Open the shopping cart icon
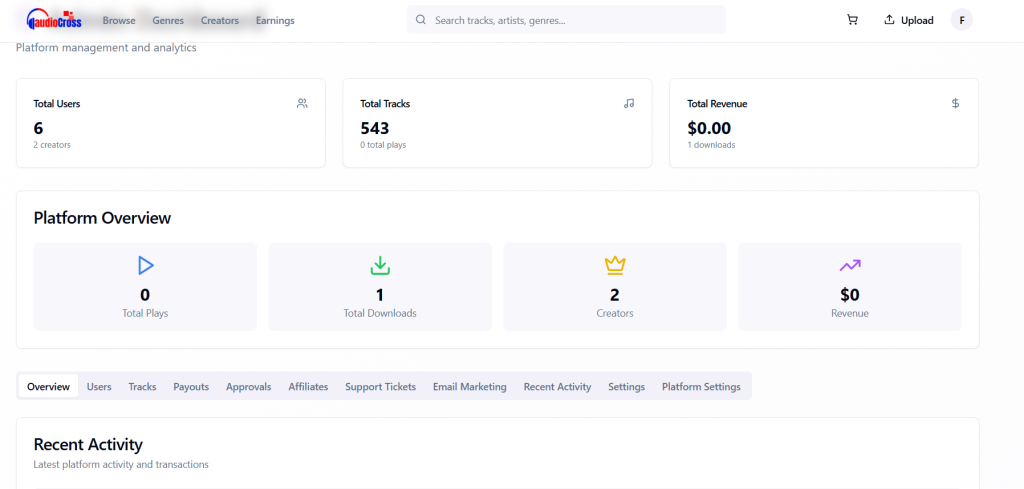Image resolution: width=1024 pixels, height=489 pixels. tap(852, 20)
